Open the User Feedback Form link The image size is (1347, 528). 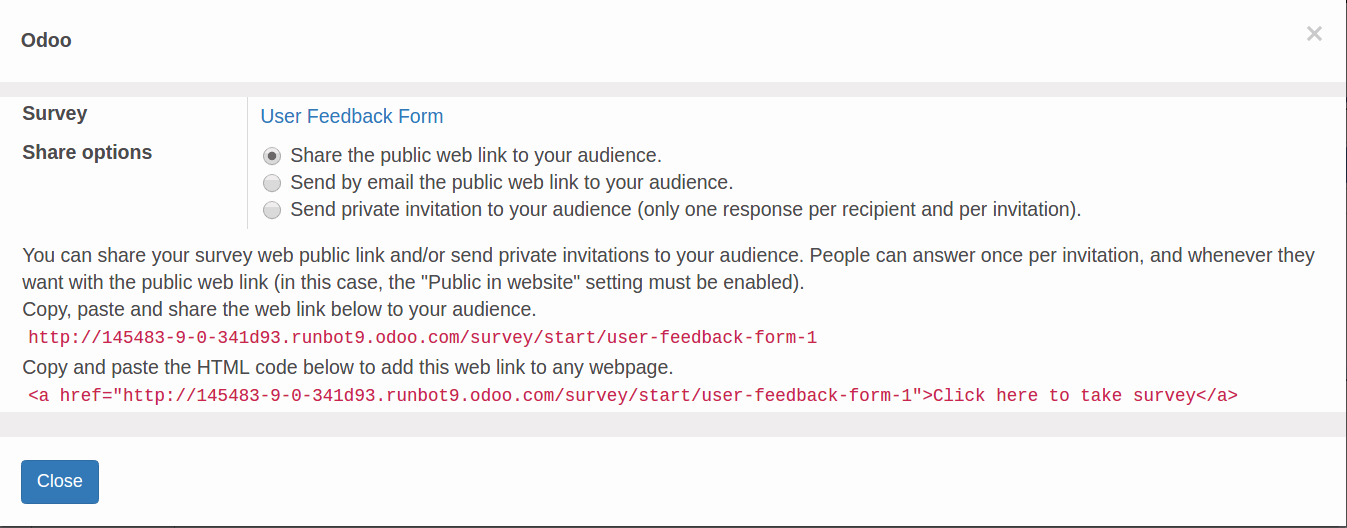point(352,116)
